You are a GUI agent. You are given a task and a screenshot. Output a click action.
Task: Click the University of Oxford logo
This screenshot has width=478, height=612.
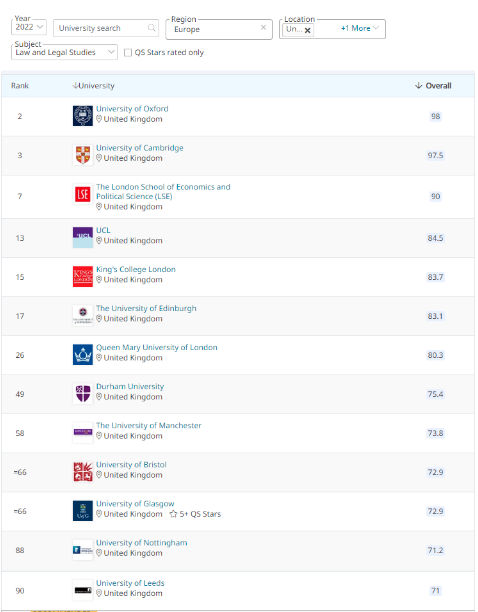pos(83,116)
